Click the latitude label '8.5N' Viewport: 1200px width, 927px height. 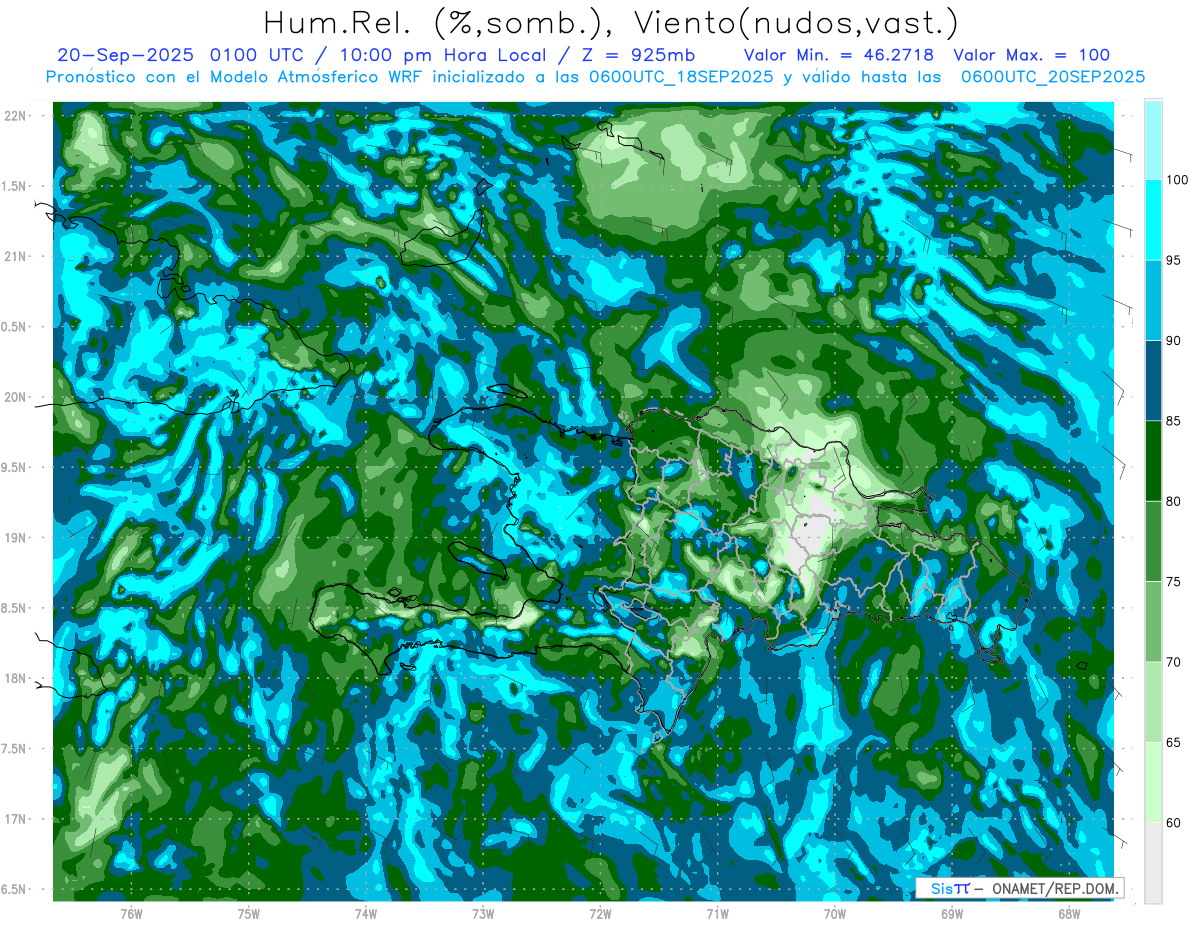[14, 608]
